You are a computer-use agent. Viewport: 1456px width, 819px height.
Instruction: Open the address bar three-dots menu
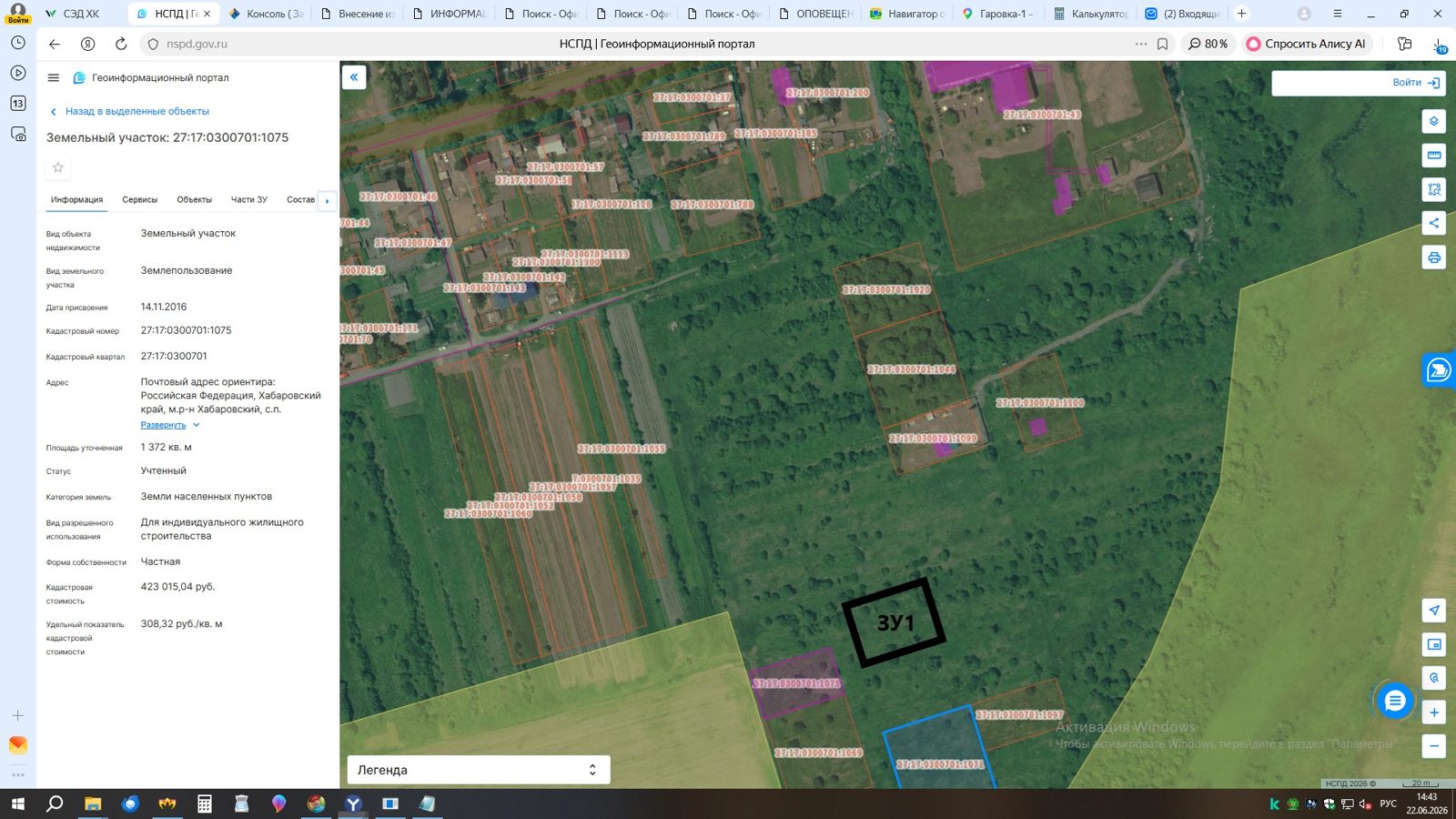pos(1140,44)
